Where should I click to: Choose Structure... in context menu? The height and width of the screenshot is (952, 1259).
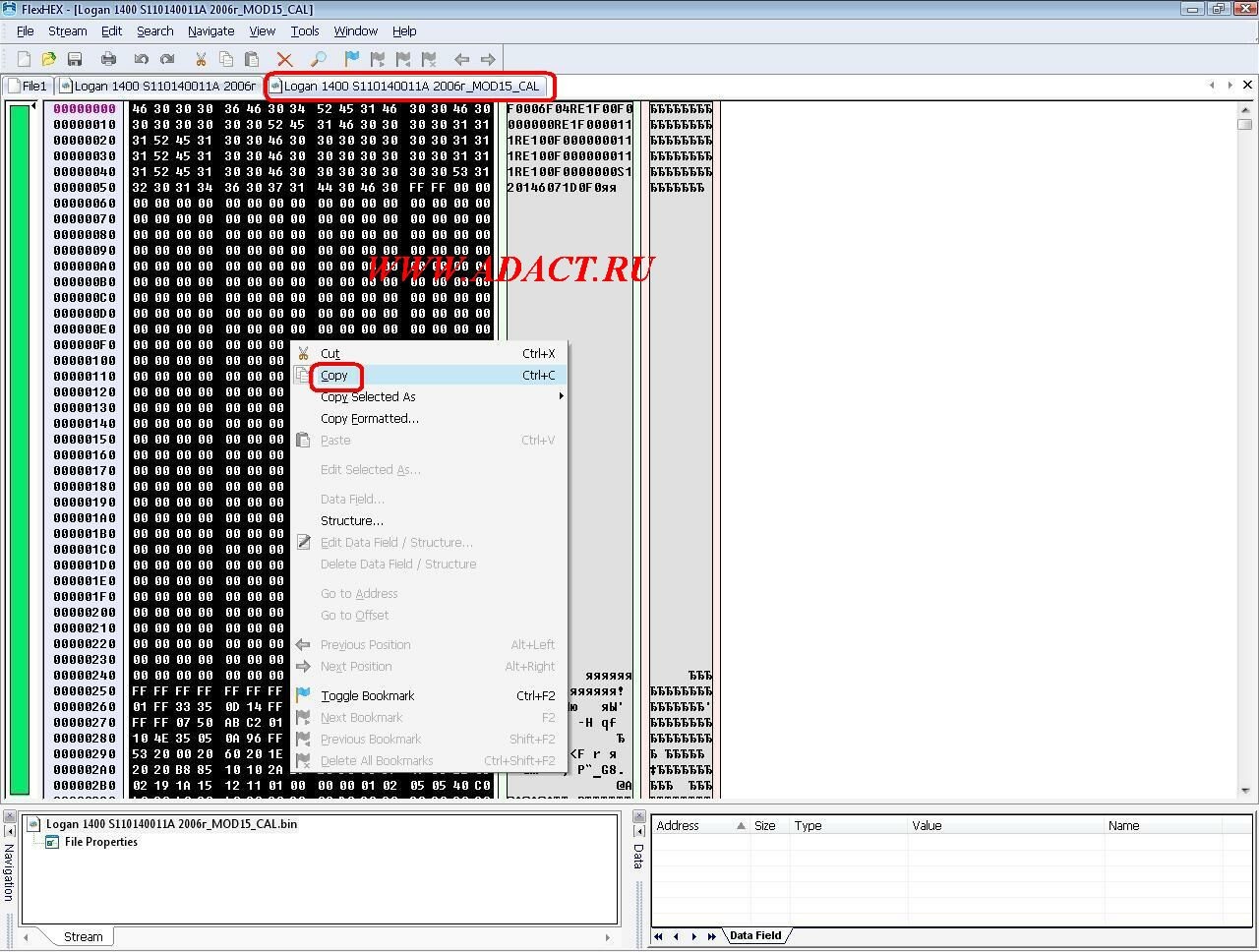(430, 521)
